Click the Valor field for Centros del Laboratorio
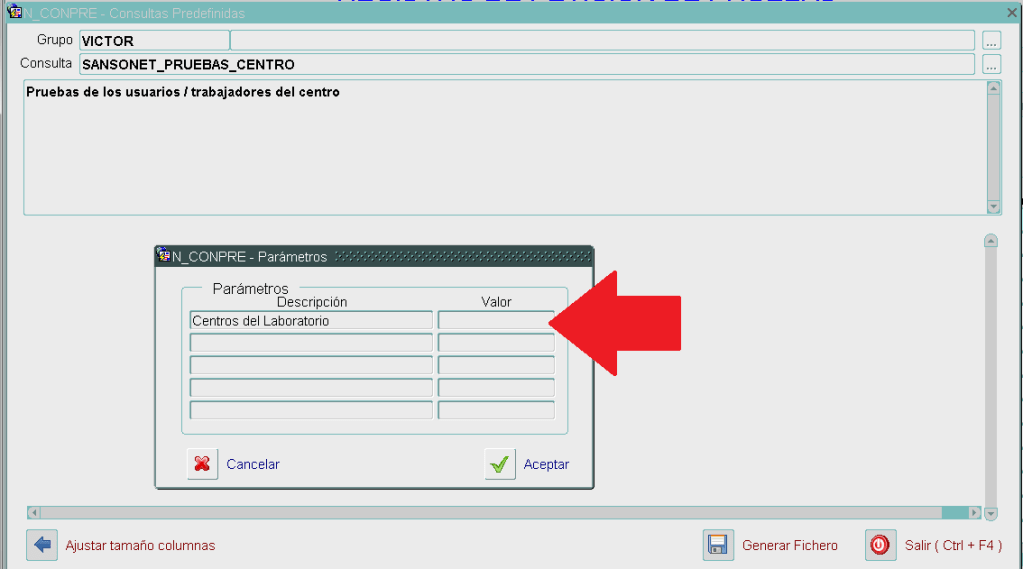 pyautogui.click(x=496, y=321)
